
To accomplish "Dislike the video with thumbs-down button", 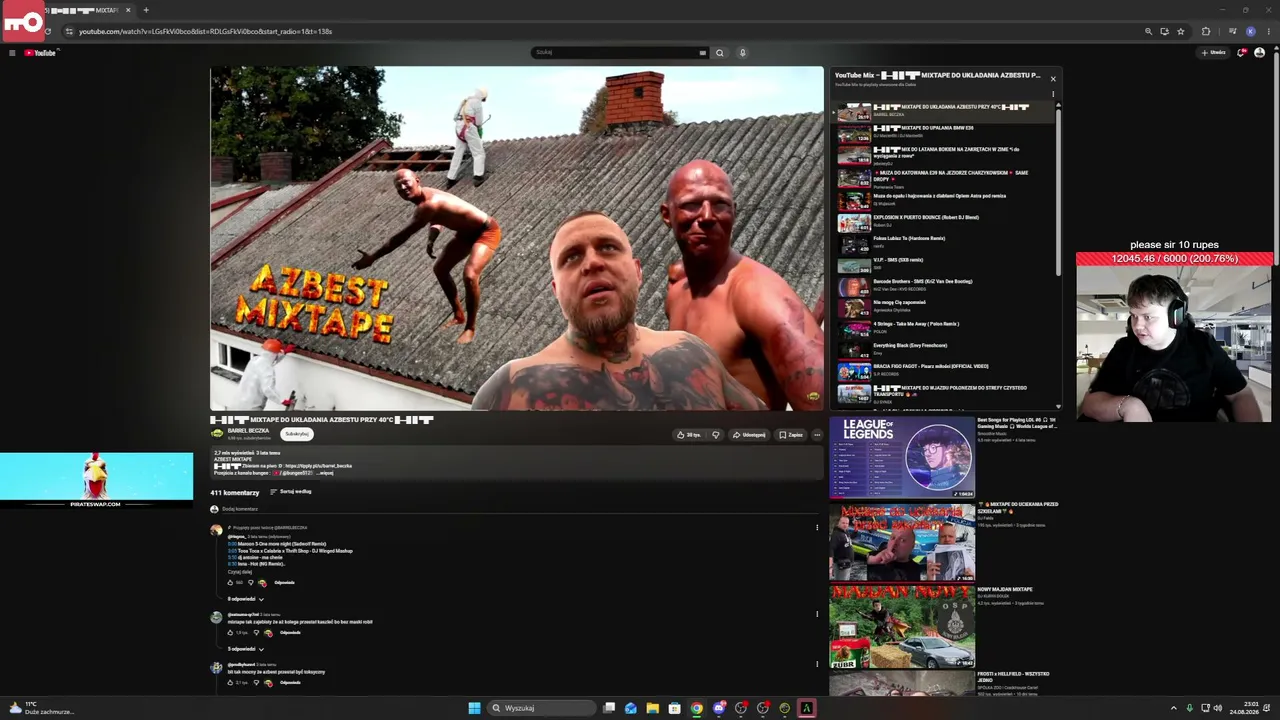I will (x=715, y=435).
